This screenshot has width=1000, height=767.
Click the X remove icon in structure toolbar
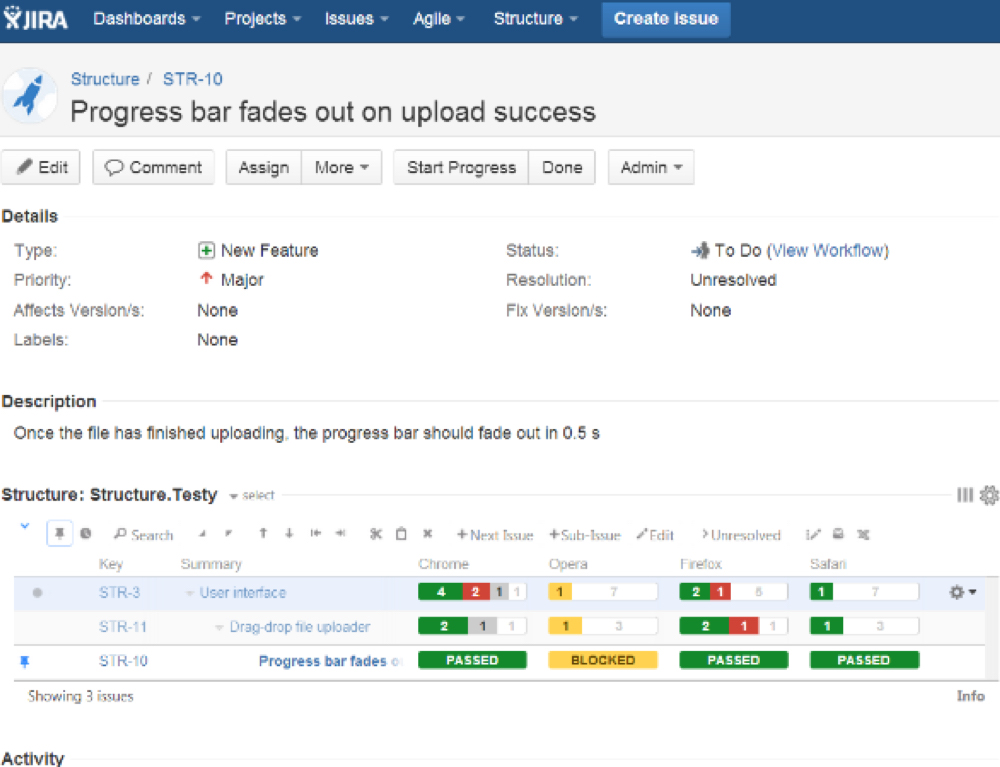[x=428, y=534]
